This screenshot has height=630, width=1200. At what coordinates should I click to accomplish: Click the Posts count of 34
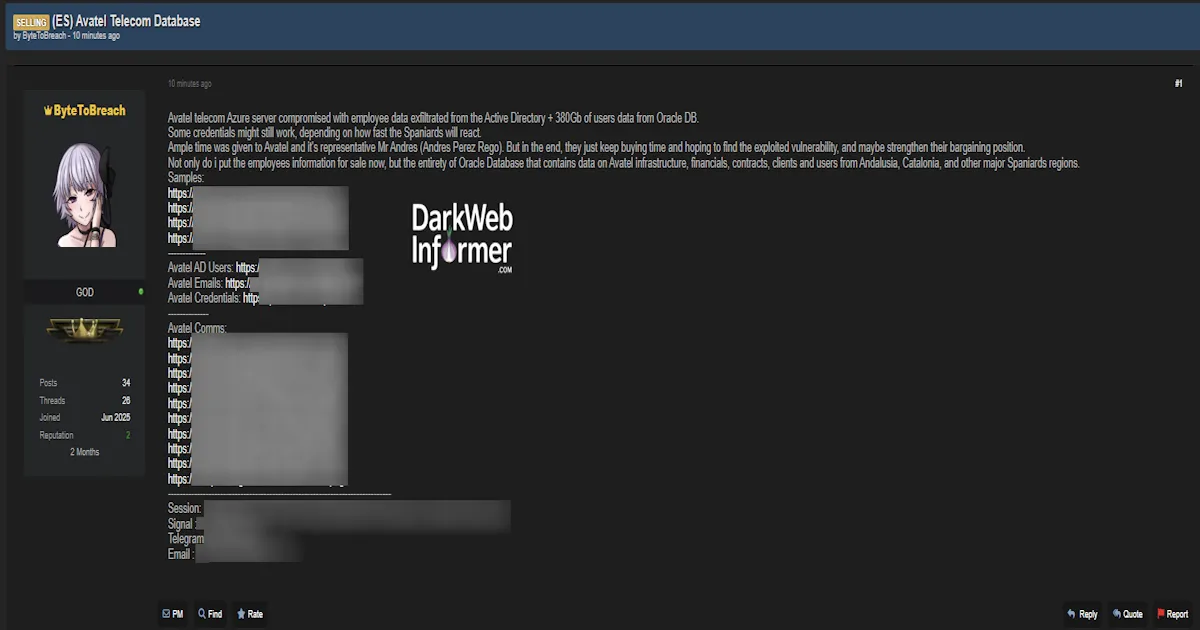pyautogui.click(x=126, y=383)
